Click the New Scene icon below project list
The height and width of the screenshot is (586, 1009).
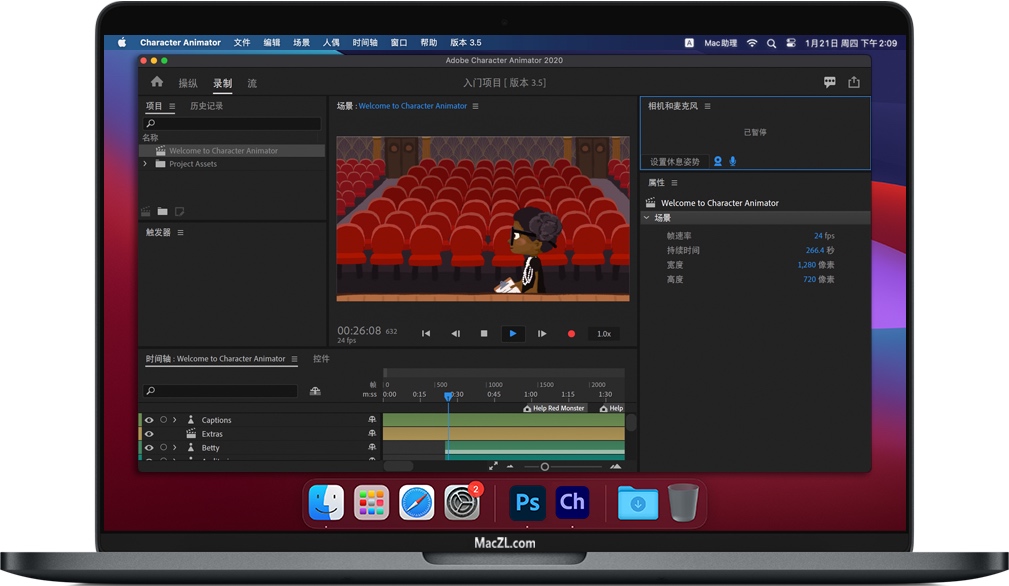point(147,212)
